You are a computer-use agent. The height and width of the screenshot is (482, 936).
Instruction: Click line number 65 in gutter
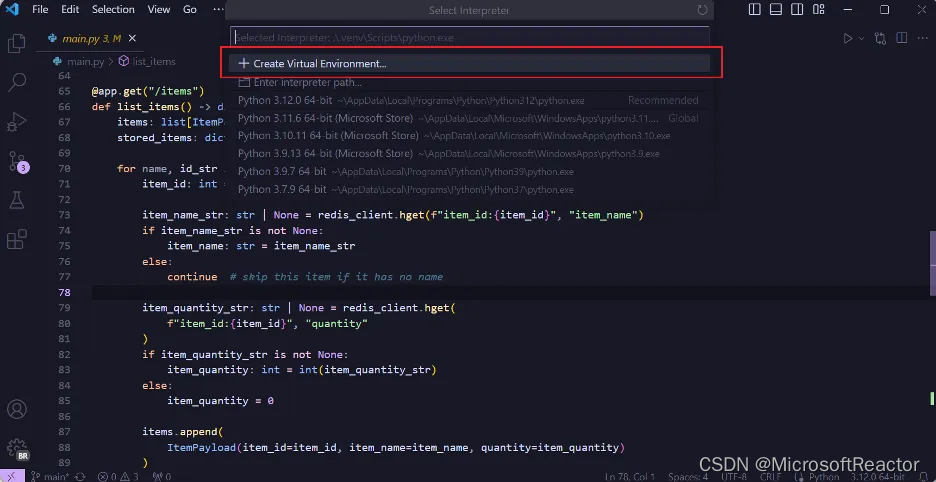64,91
